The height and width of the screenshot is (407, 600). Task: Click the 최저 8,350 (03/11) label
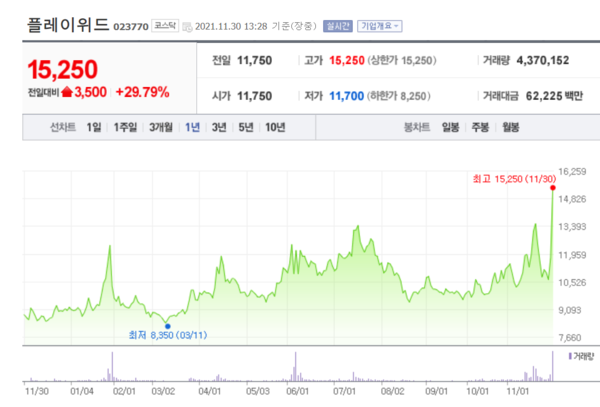168,335
